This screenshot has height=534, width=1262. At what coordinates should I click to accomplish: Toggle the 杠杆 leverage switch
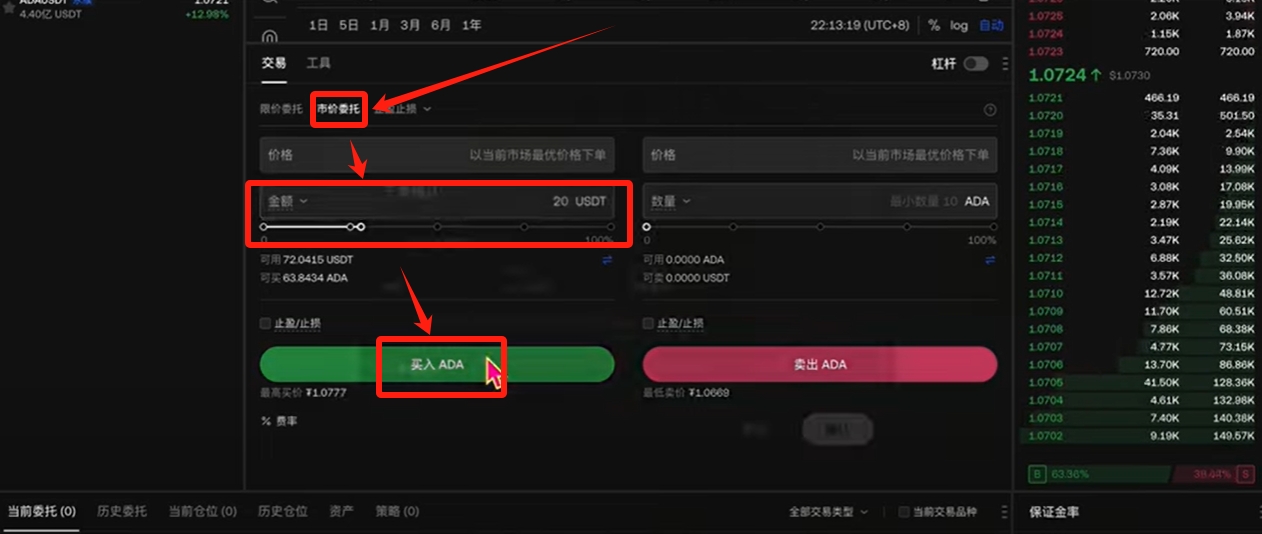point(975,64)
